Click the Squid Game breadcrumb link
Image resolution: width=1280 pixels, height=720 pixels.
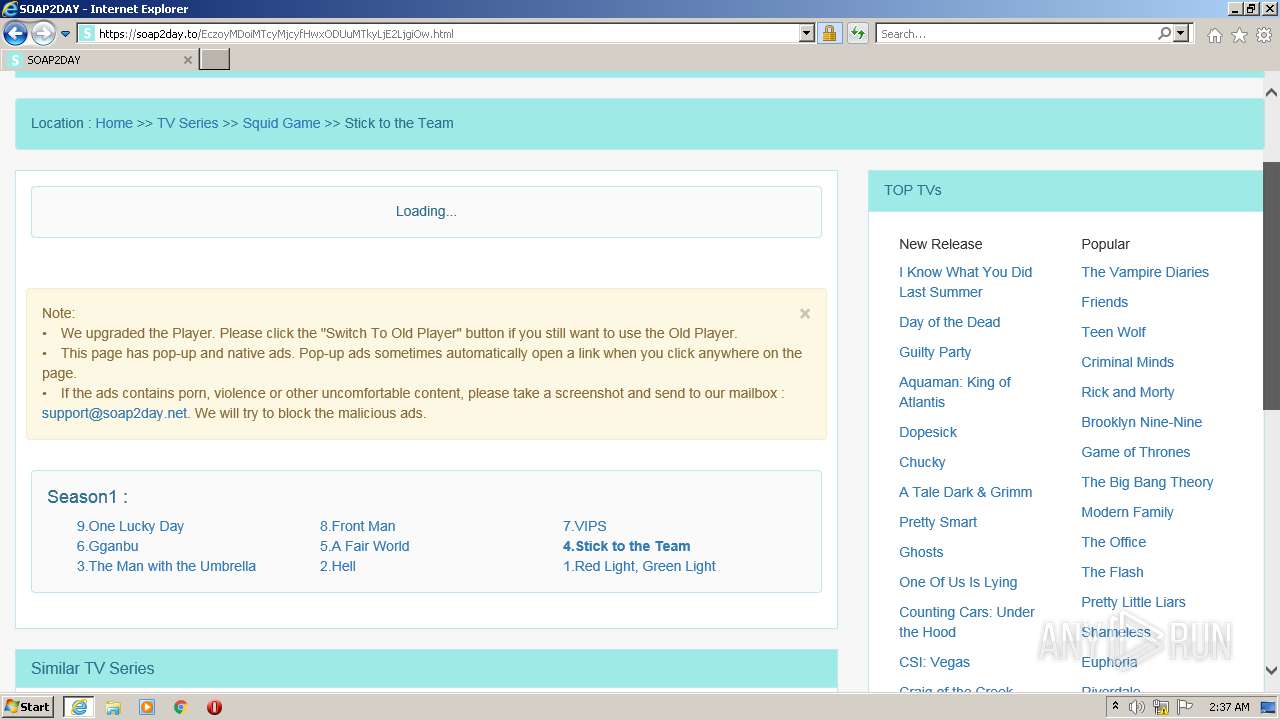tap(281, 123)
